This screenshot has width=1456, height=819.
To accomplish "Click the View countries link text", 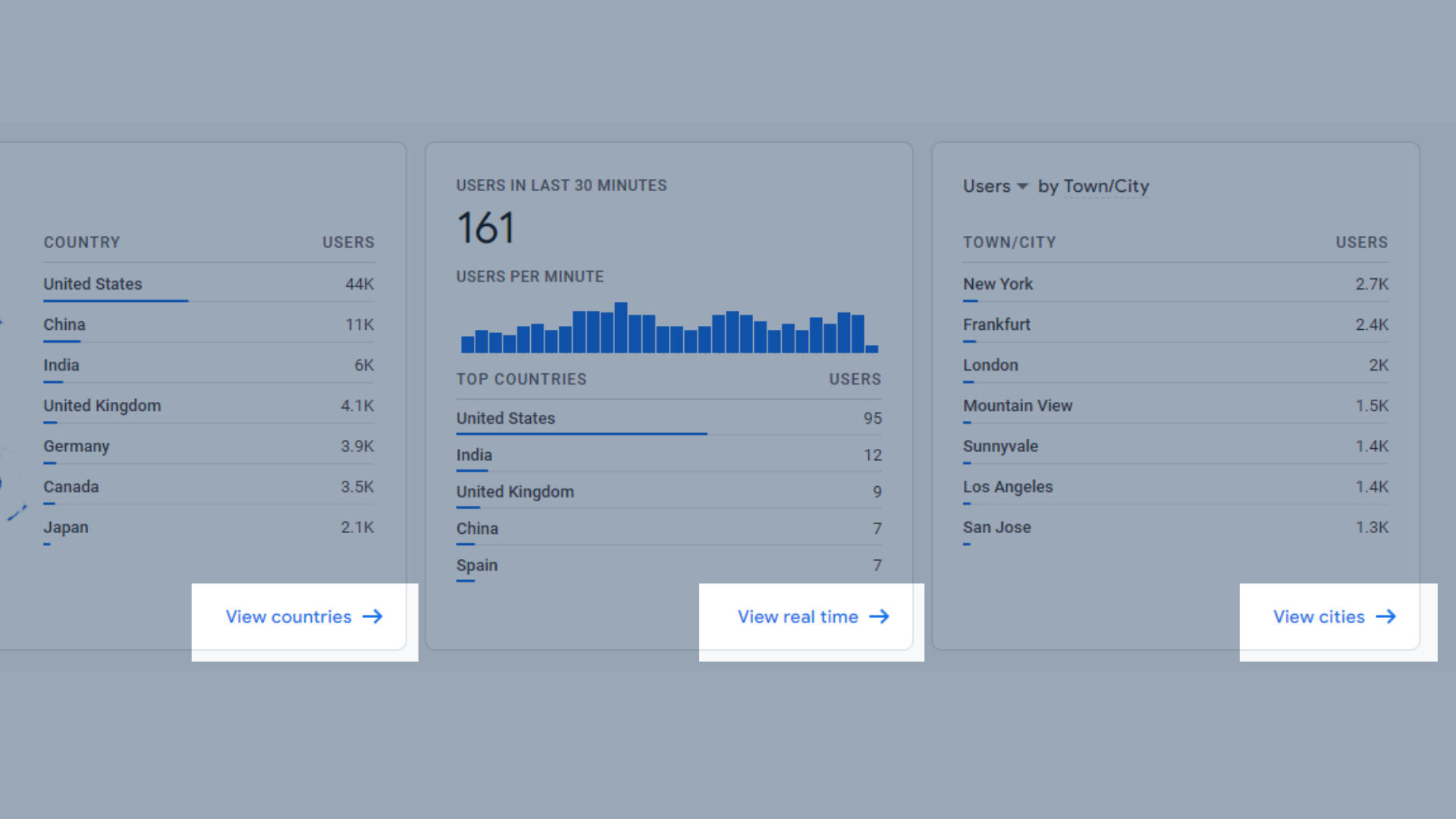I will 288,617.
